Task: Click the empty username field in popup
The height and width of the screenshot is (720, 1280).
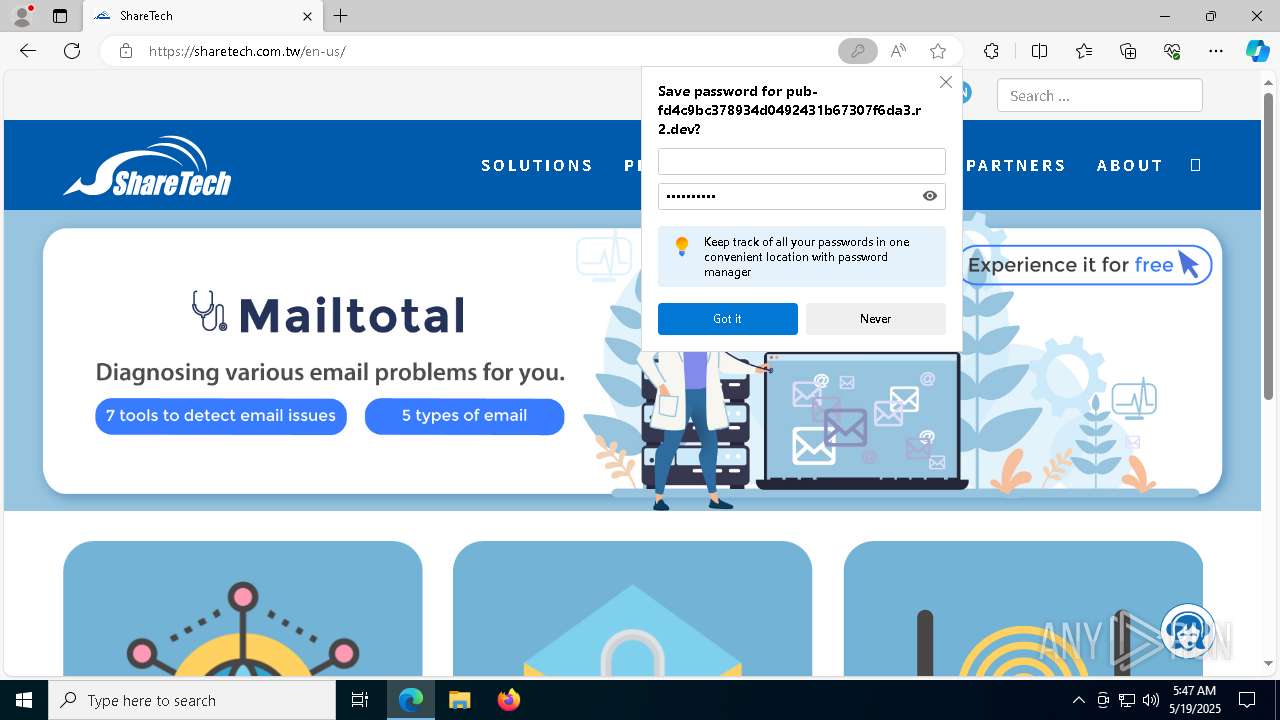Action: pyautogui.click(x=801, y=162)
